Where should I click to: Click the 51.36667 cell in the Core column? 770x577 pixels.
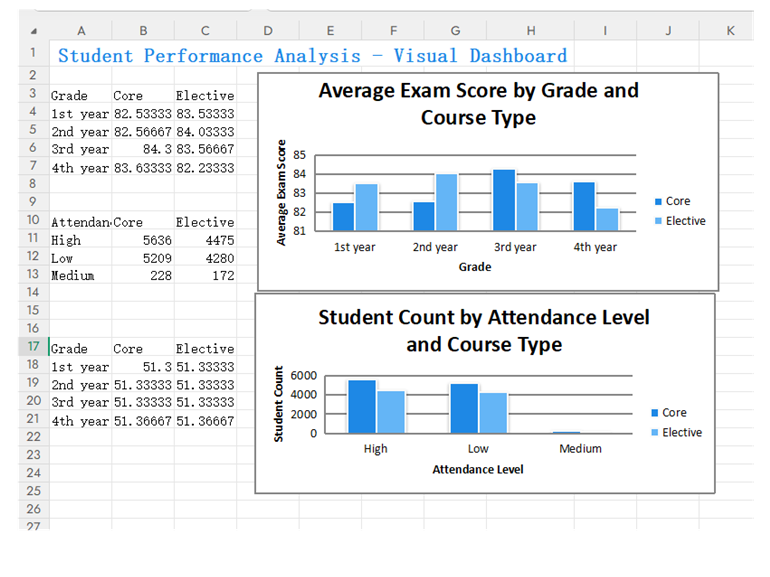coord(143,421)
